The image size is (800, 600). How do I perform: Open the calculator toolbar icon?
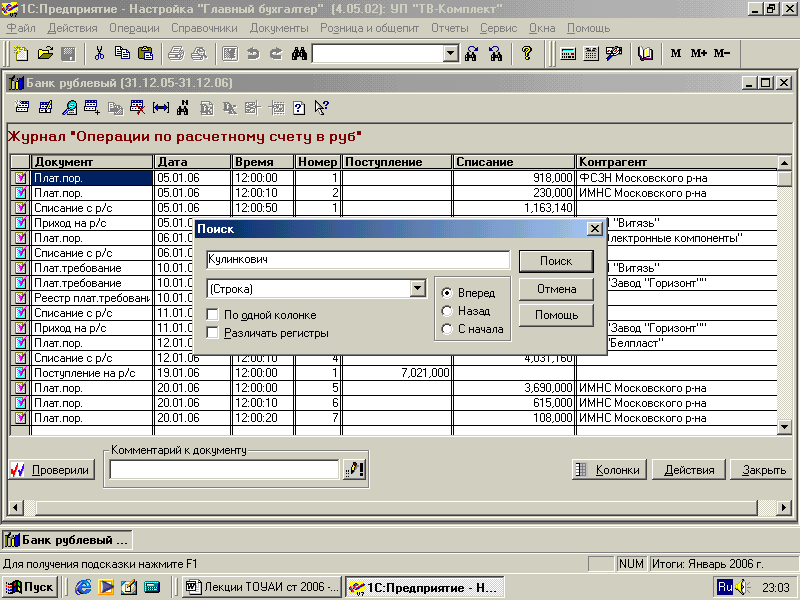tap(568, 53)
